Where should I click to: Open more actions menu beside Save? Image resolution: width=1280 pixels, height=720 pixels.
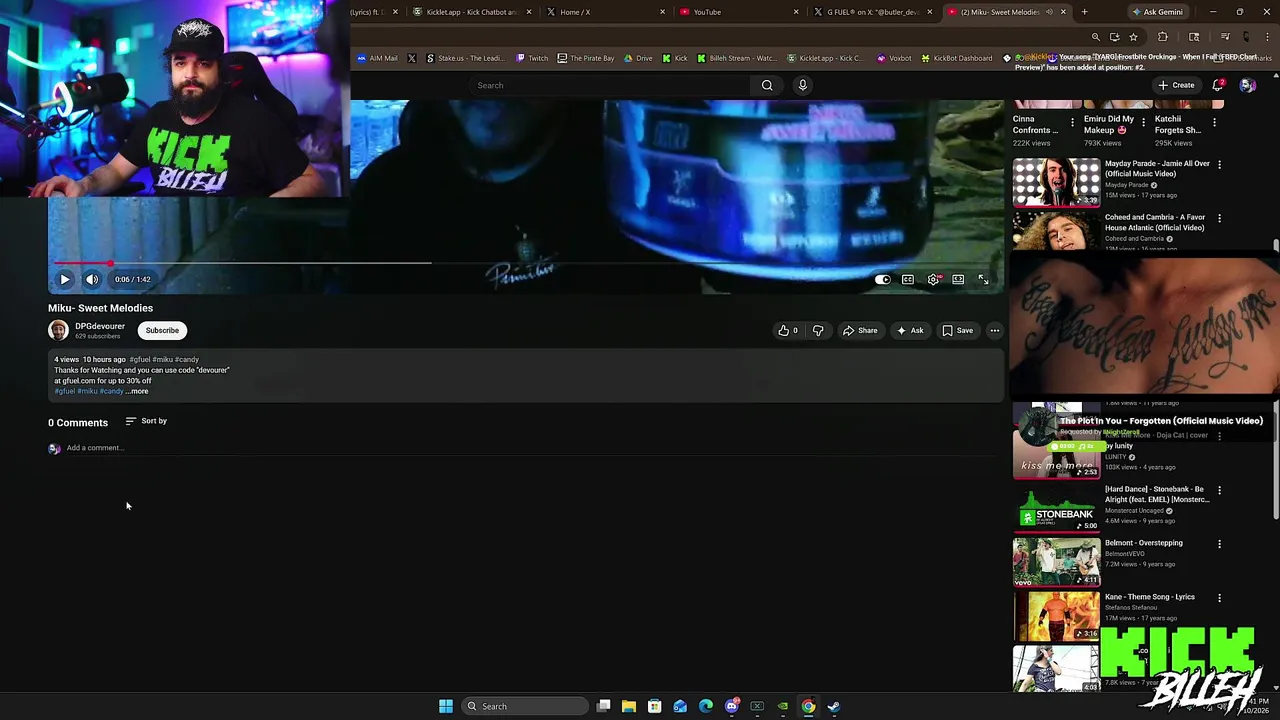994,331
